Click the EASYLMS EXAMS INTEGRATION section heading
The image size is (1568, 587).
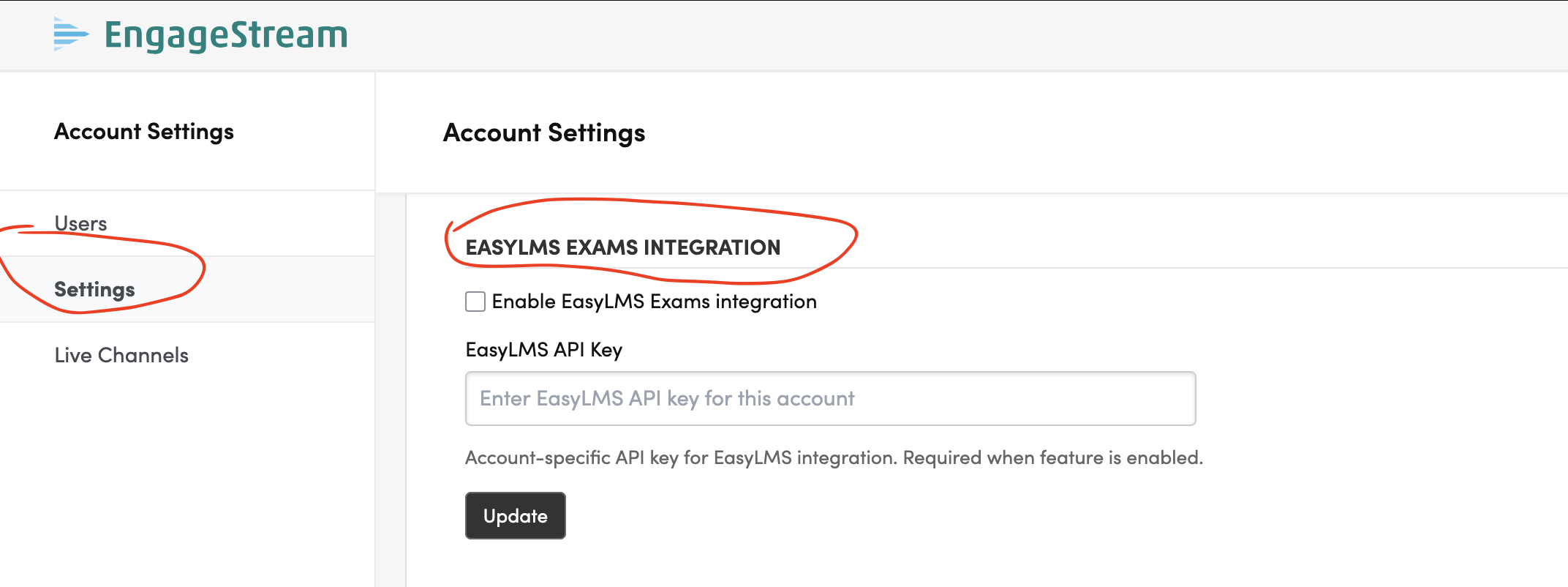(623, 247)
